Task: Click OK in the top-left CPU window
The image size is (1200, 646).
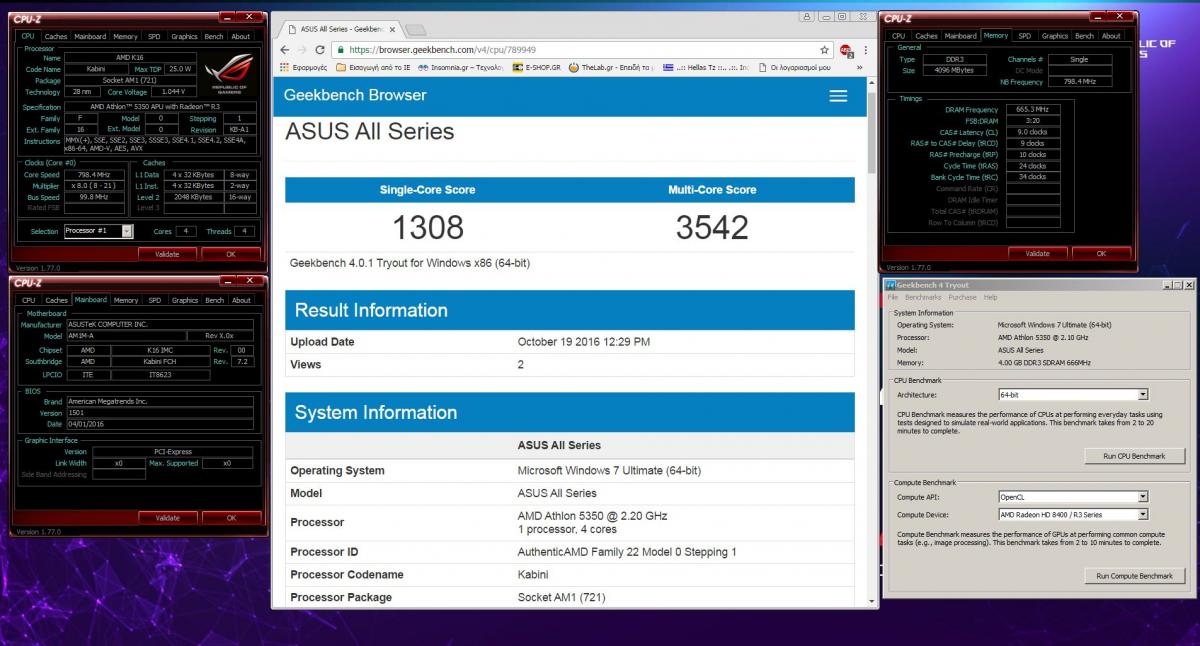Action: (x=231, y=254)
